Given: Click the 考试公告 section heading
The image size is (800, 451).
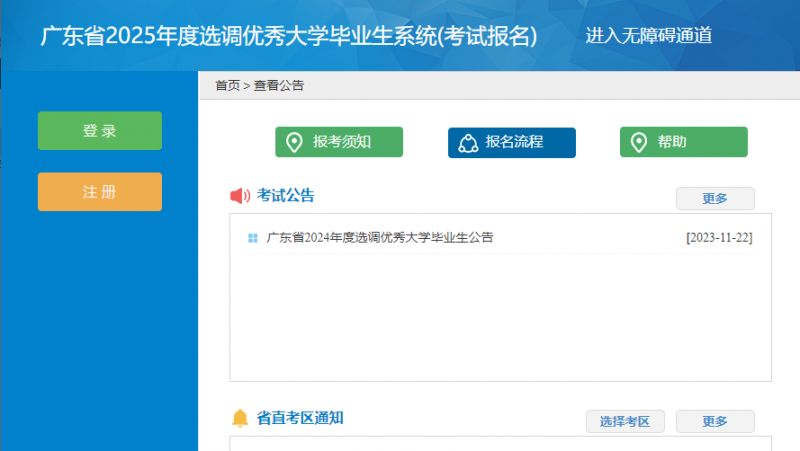Looking at the screenshot, I should 286,195.
